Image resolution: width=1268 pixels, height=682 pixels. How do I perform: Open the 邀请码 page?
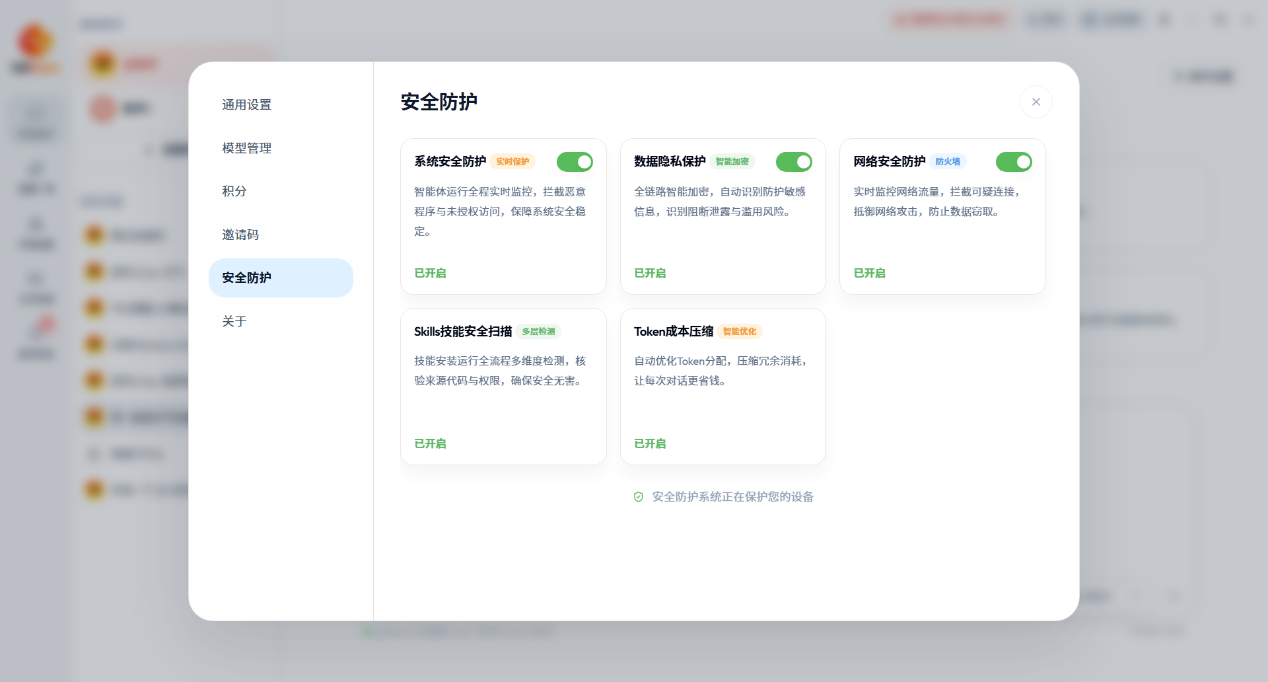pos(241,235)
